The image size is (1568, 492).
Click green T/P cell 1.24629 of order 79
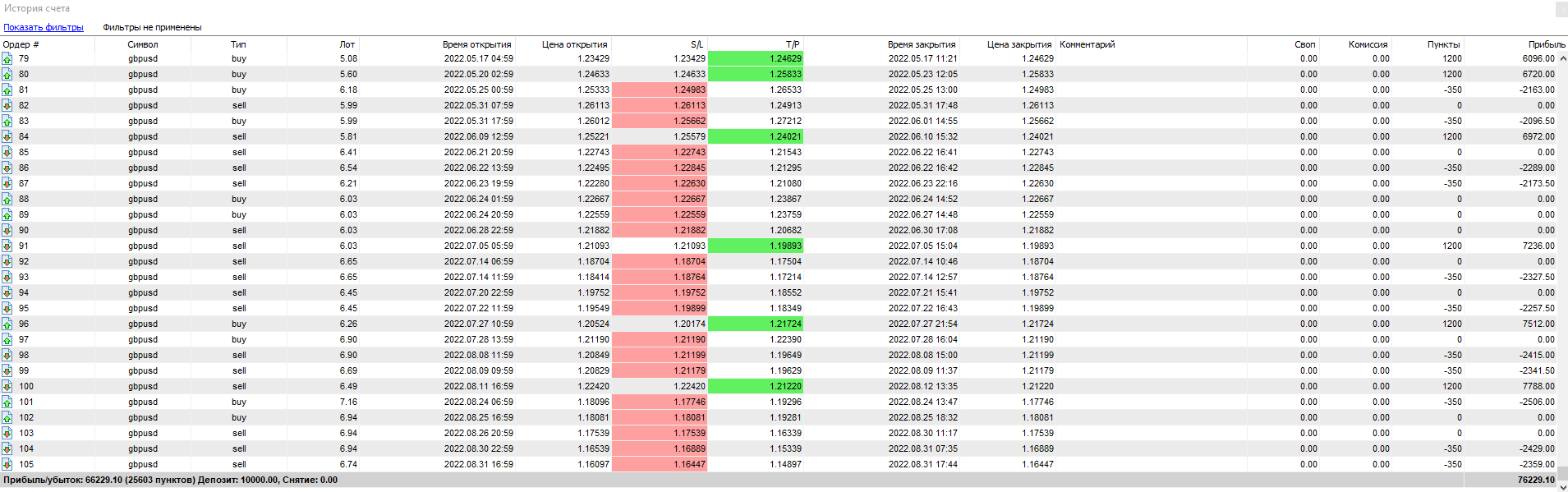click(755, 58)
